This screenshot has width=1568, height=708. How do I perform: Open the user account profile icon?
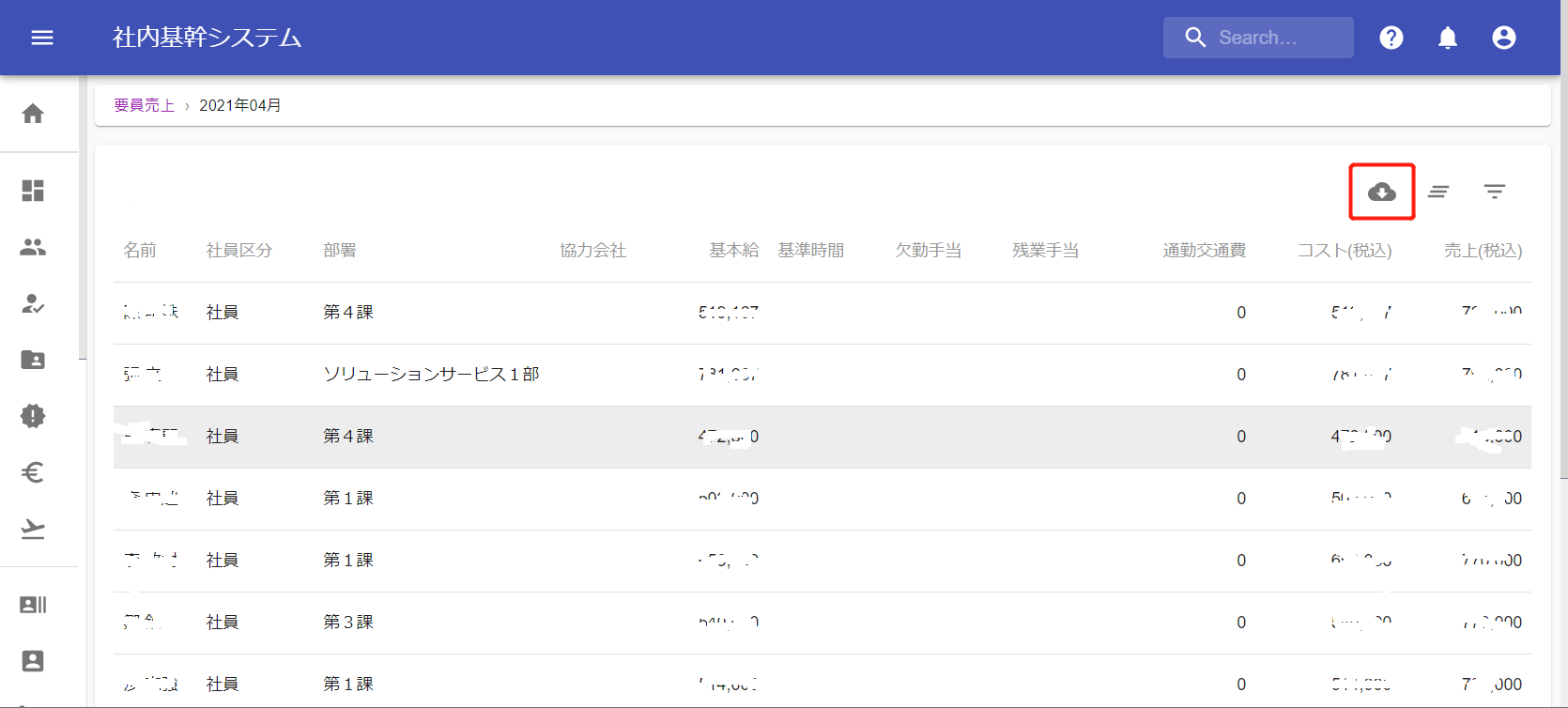[1503, 38]
